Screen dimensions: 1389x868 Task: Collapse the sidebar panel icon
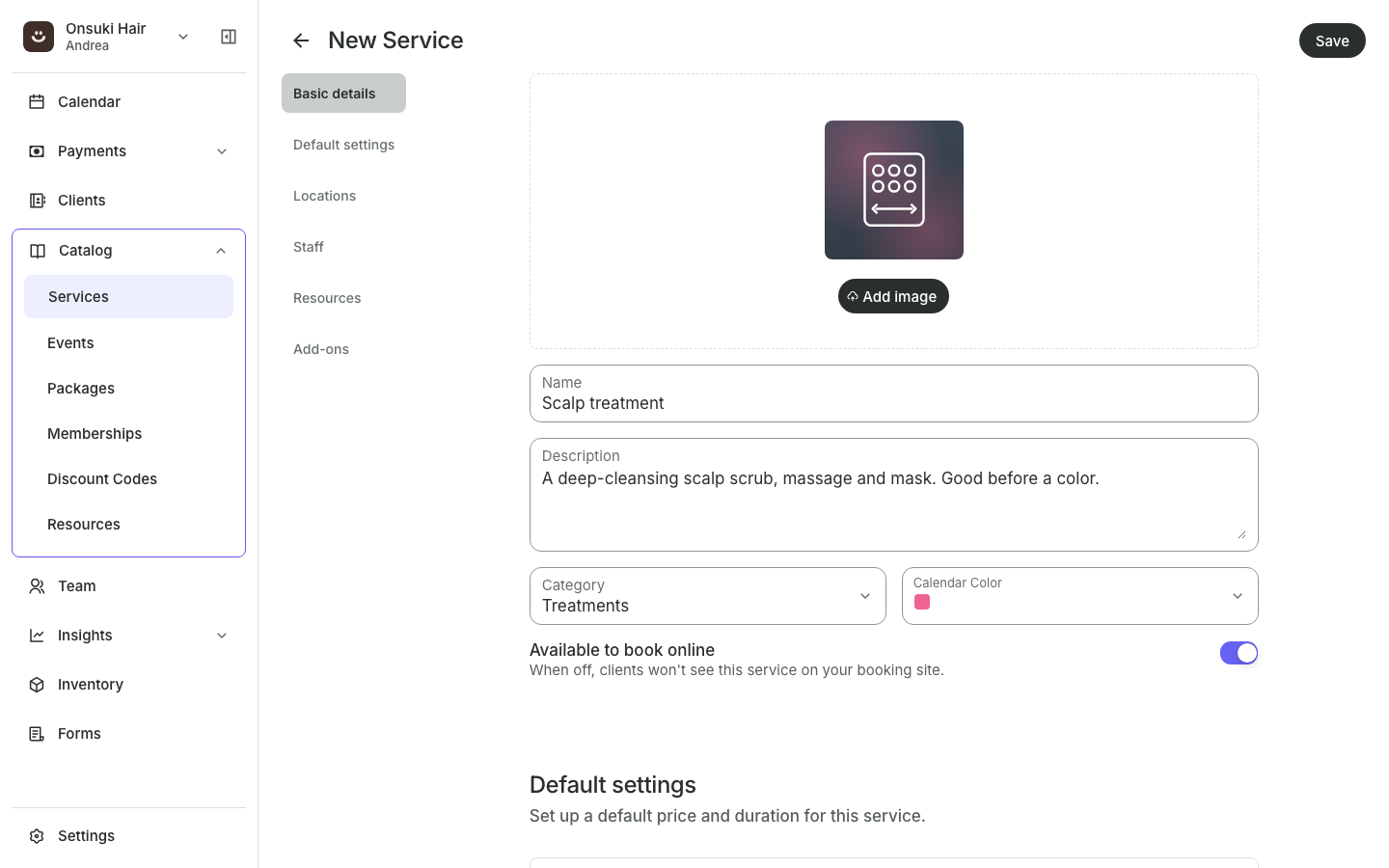point(229,37)
